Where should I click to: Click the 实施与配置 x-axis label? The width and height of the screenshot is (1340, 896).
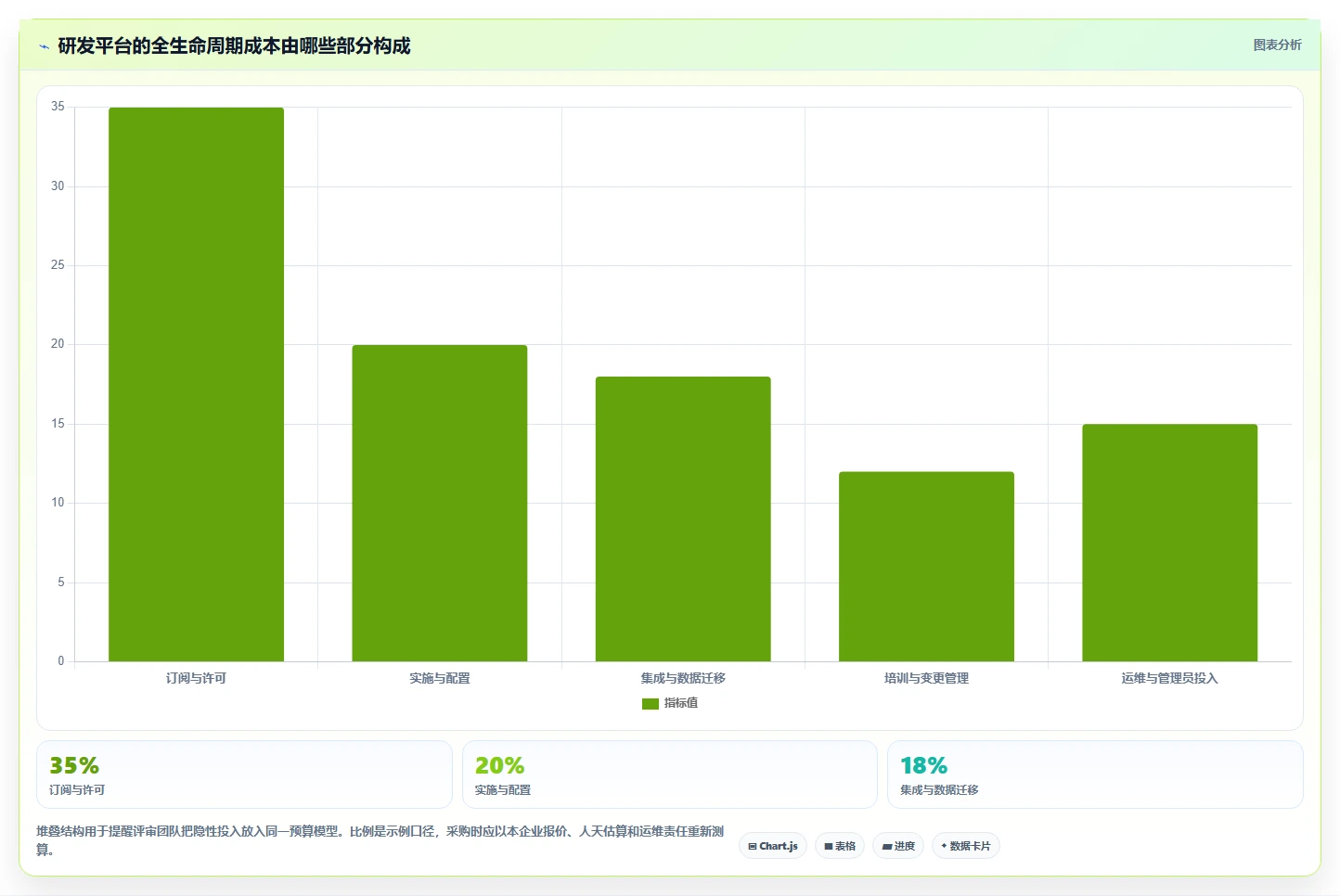pos(440,679)
